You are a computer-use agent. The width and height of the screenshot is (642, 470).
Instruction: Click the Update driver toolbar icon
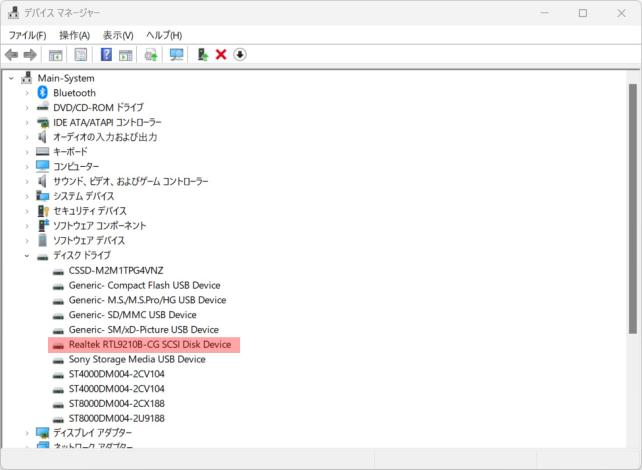click(151, 54)
